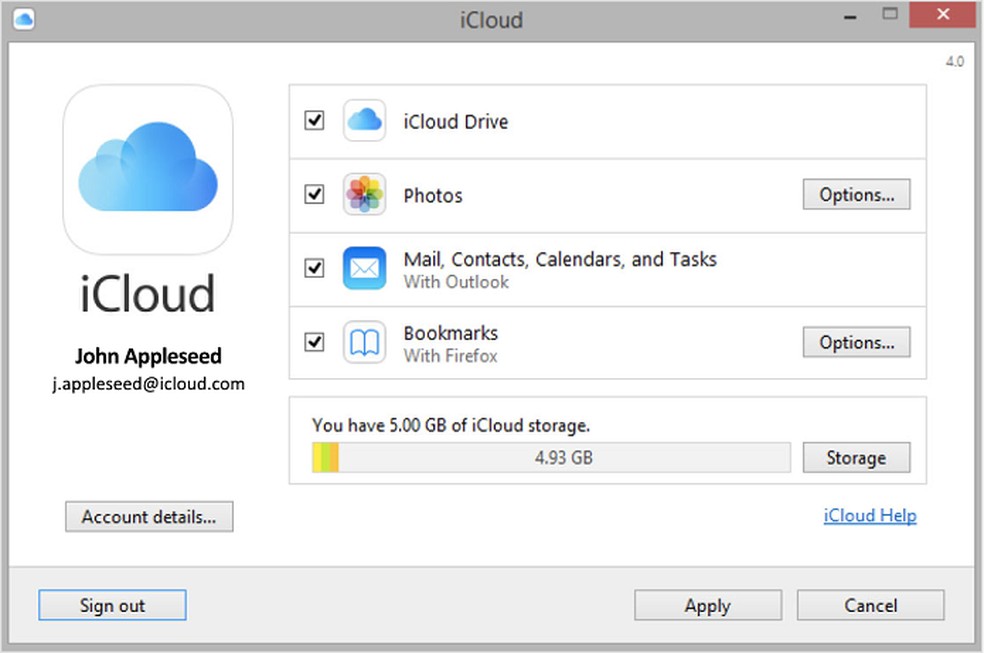The image size is (984, 653).
Task: Cancel changes and dismiss settings
Action: click(869, 605)
